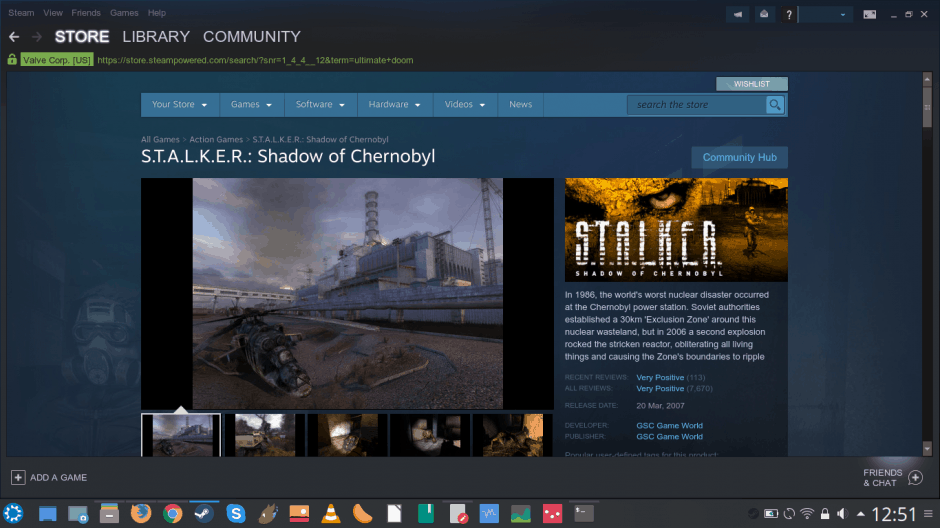940x528 pixels.
Task: Expand the Hardware dropdown
Action: (x=394, y=104)
